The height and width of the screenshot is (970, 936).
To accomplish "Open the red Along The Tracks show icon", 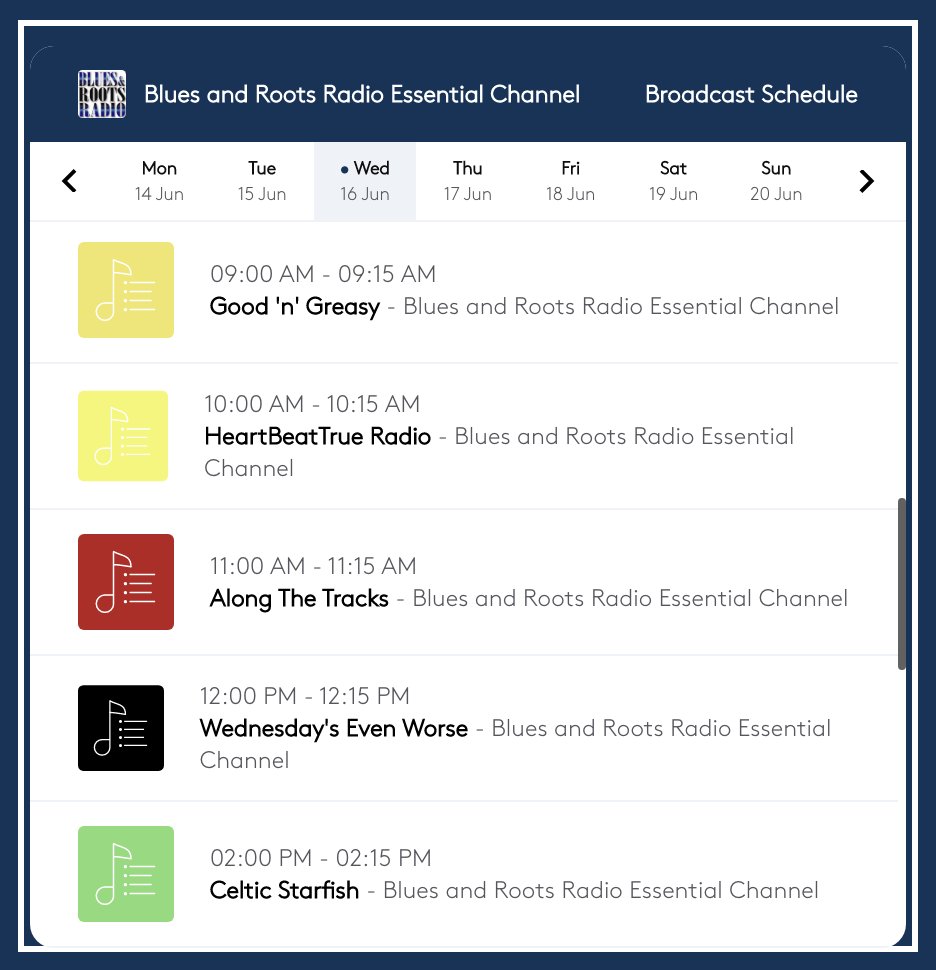I will (126, 582).
